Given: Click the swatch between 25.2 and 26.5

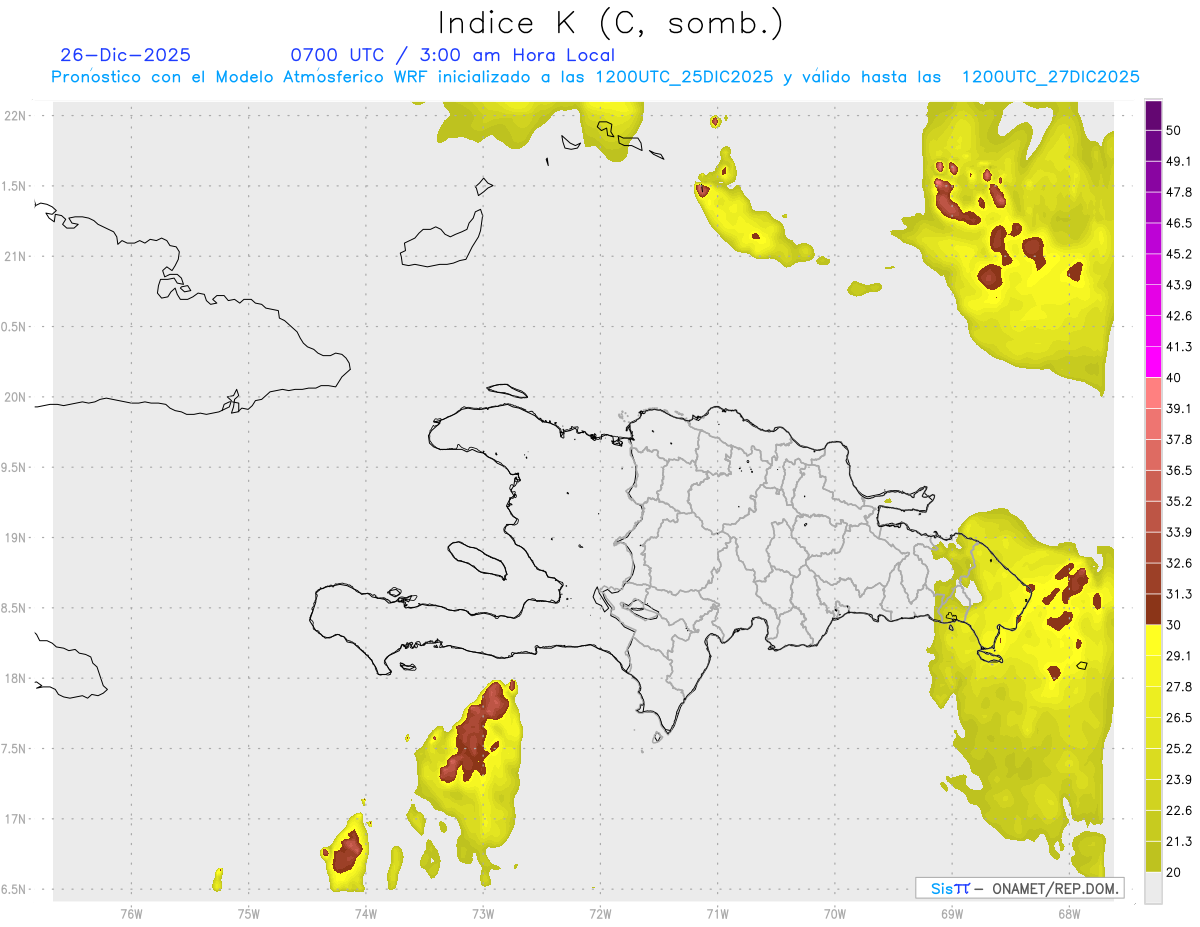Looking at the screenshot, I should coord(1153,733).
